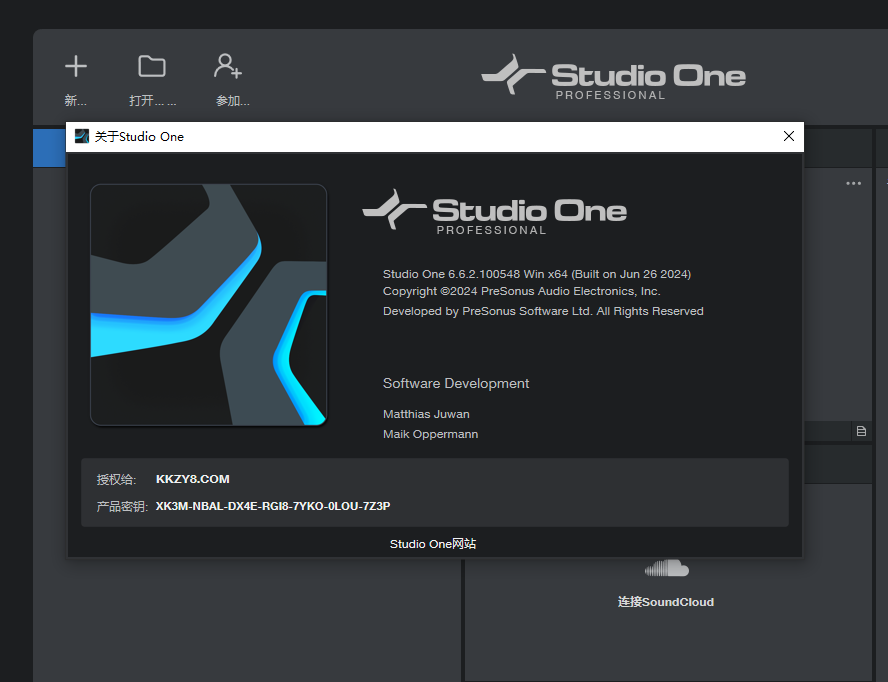888x682 pixels.
Task: Connect to SoundCloud link
Action: tap(665, 602)
